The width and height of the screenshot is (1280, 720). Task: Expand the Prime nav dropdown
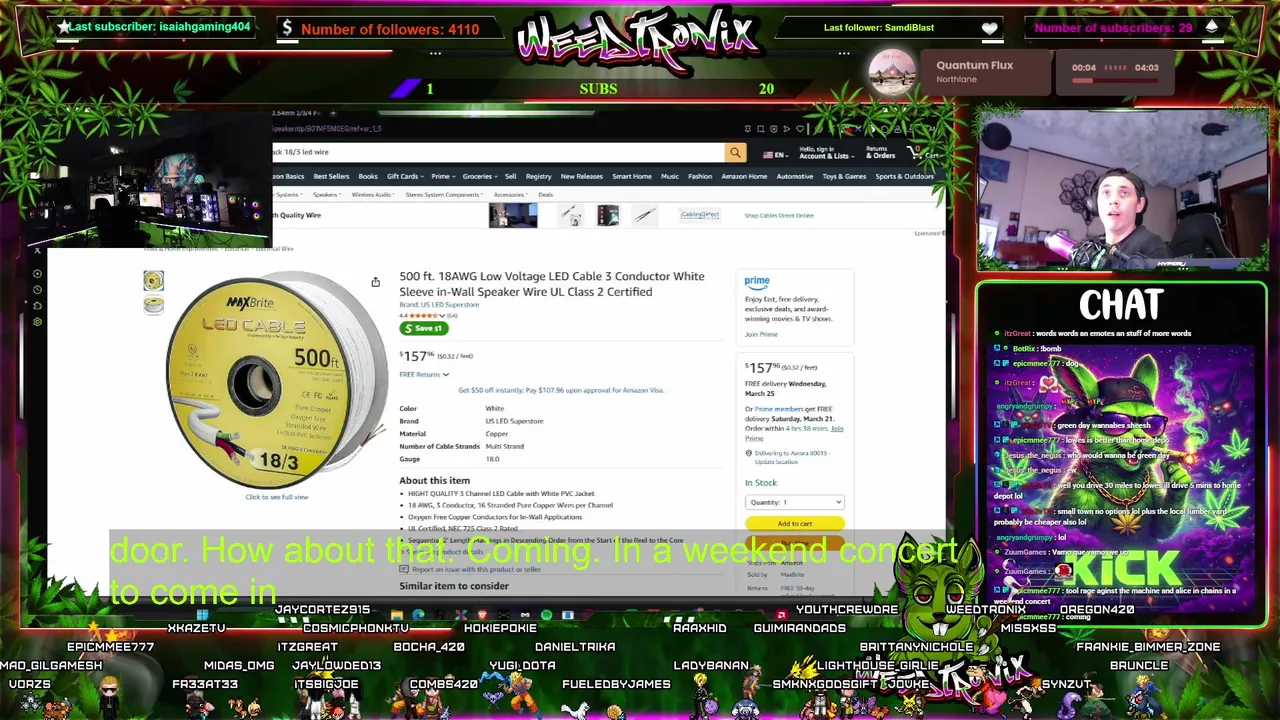click(442, 176)
